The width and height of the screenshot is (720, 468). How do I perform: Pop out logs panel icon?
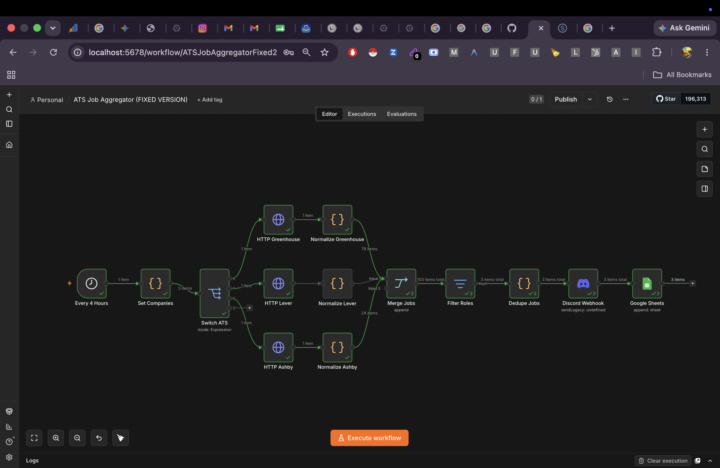(698, 461)
